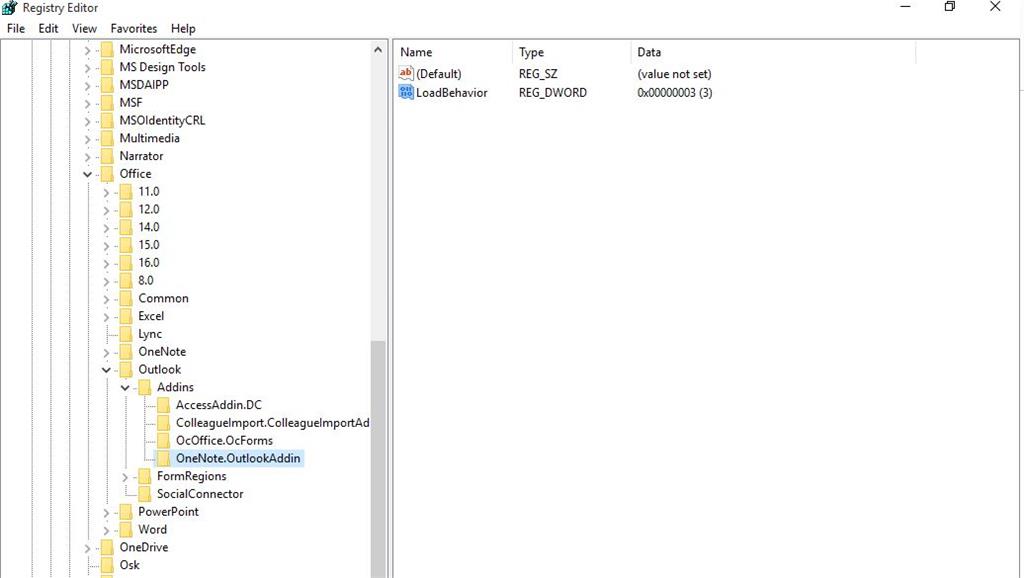Screen dimensions: 1024x578
Task: Click the folder icon next to Addins
Action: 145,387
